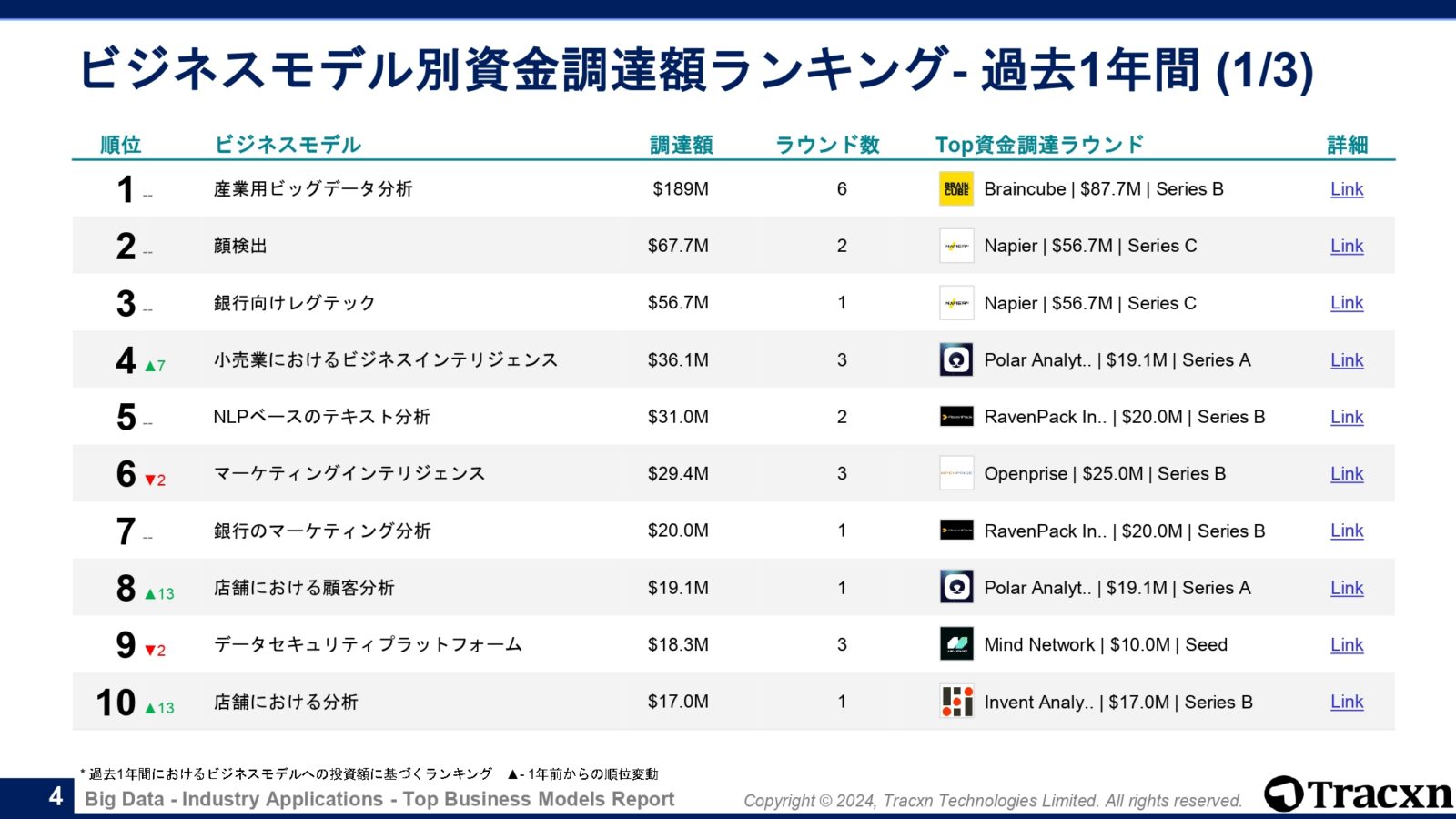Open the Link for 産業用ビッグデータ分析
Viewport: 1456px width, 819px height.
point(1347,189)
